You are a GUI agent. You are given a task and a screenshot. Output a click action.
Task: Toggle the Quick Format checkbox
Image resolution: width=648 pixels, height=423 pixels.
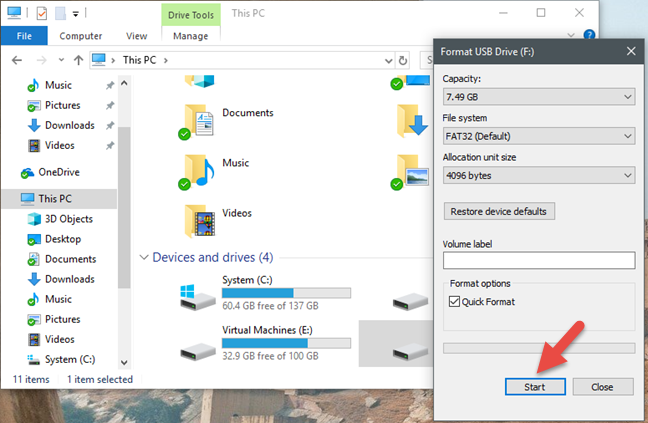pyautogui.click(x=454, y=302)
